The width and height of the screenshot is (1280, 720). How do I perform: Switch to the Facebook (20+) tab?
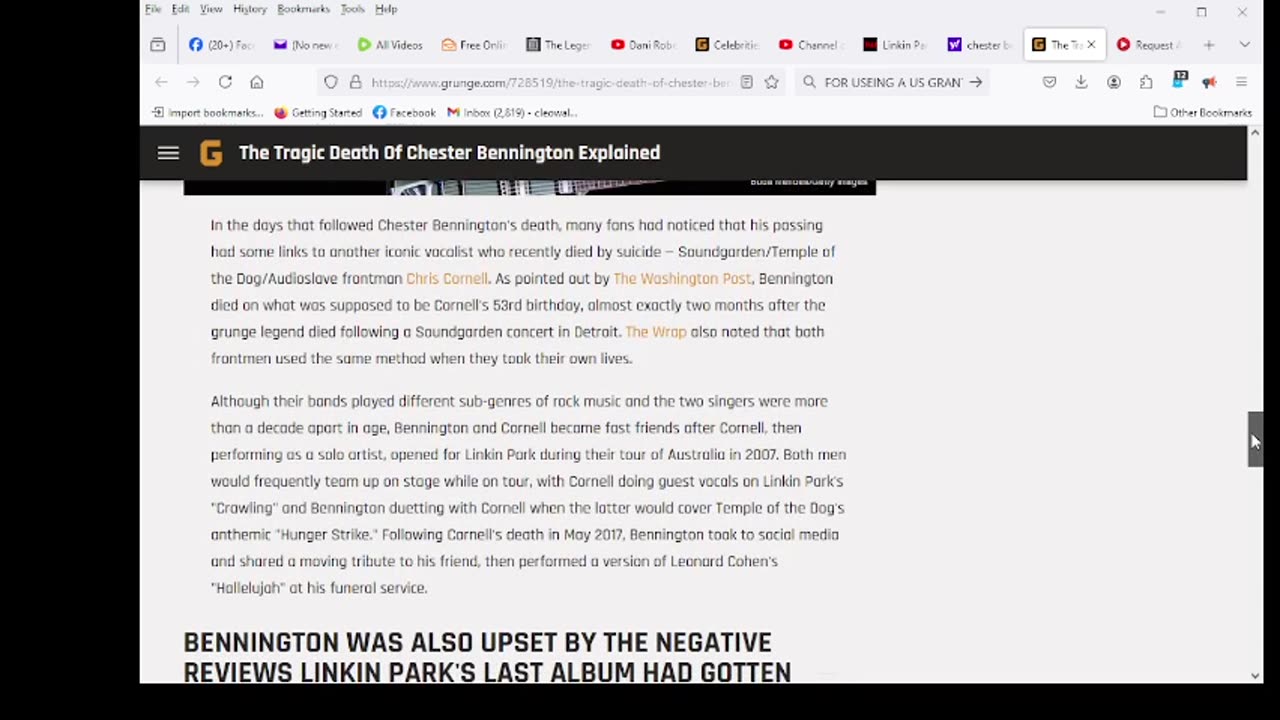pos(222,45)
